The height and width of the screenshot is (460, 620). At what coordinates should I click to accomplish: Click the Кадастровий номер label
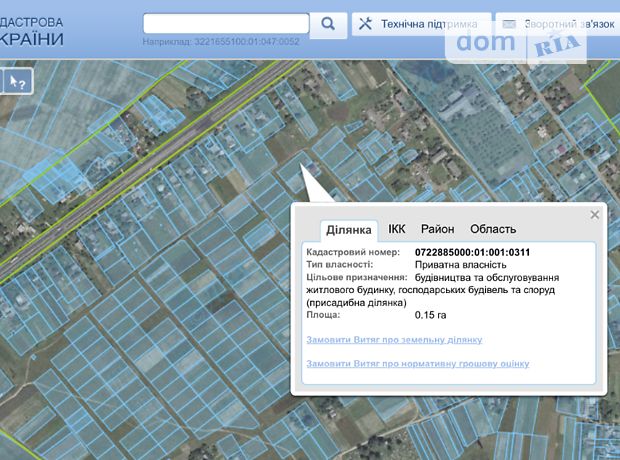click(x=353, y=252)
